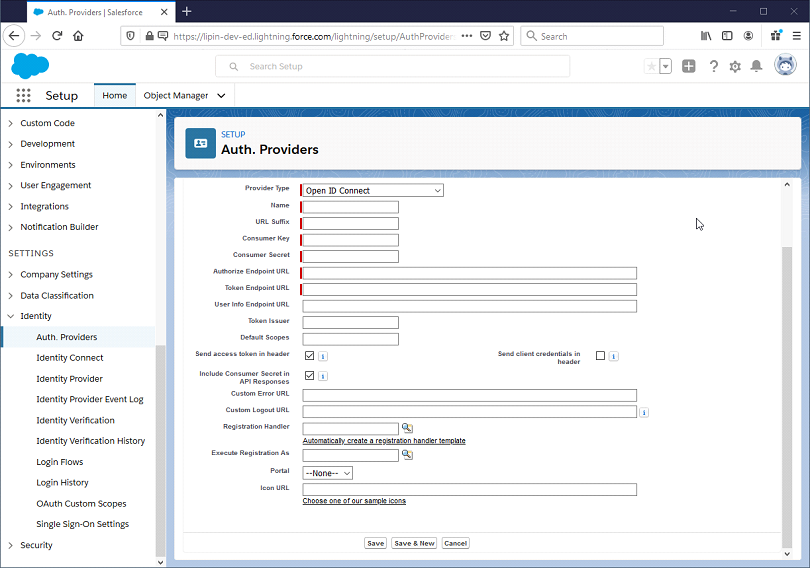This screenshot has width=810, height=580.
Task: Open the Provider Type dropdown
Action: pyautogui.click(x=371, y=190)
